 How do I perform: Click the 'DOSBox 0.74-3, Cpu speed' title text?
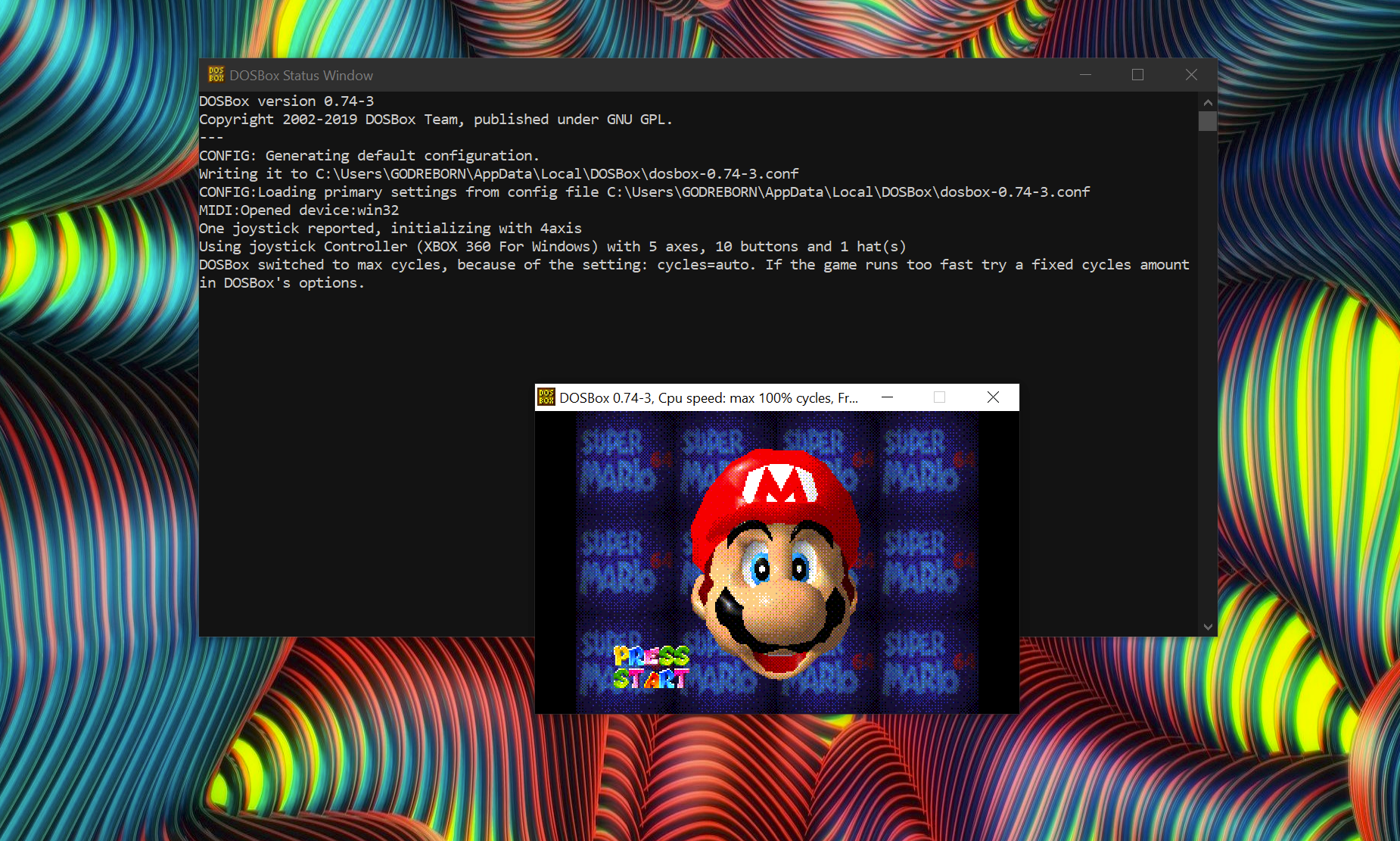point(709,398)
